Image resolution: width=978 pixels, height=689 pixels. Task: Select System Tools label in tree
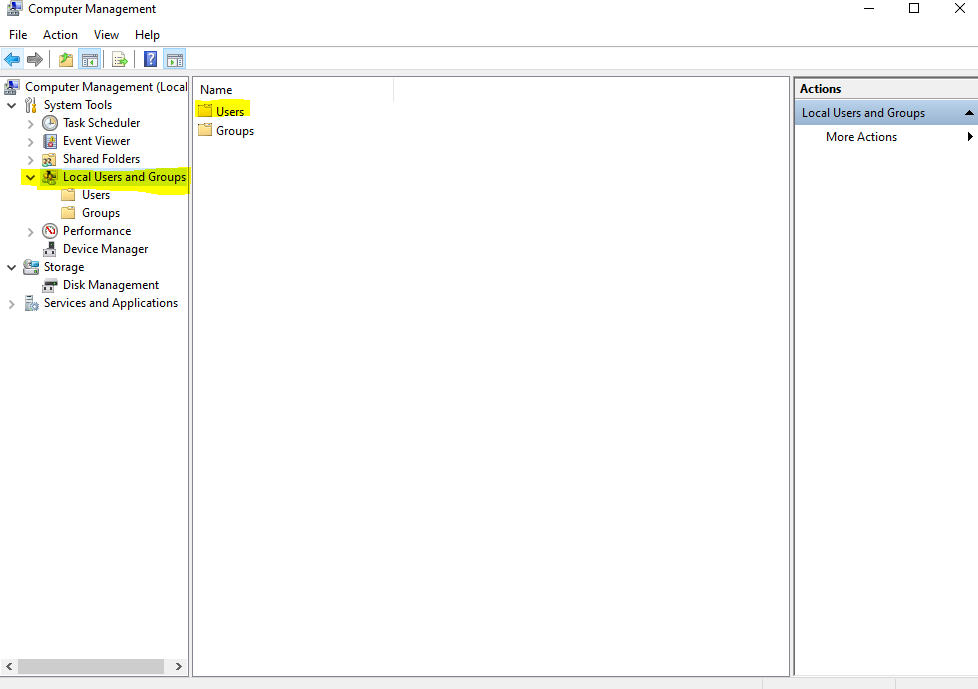(78, 105)
